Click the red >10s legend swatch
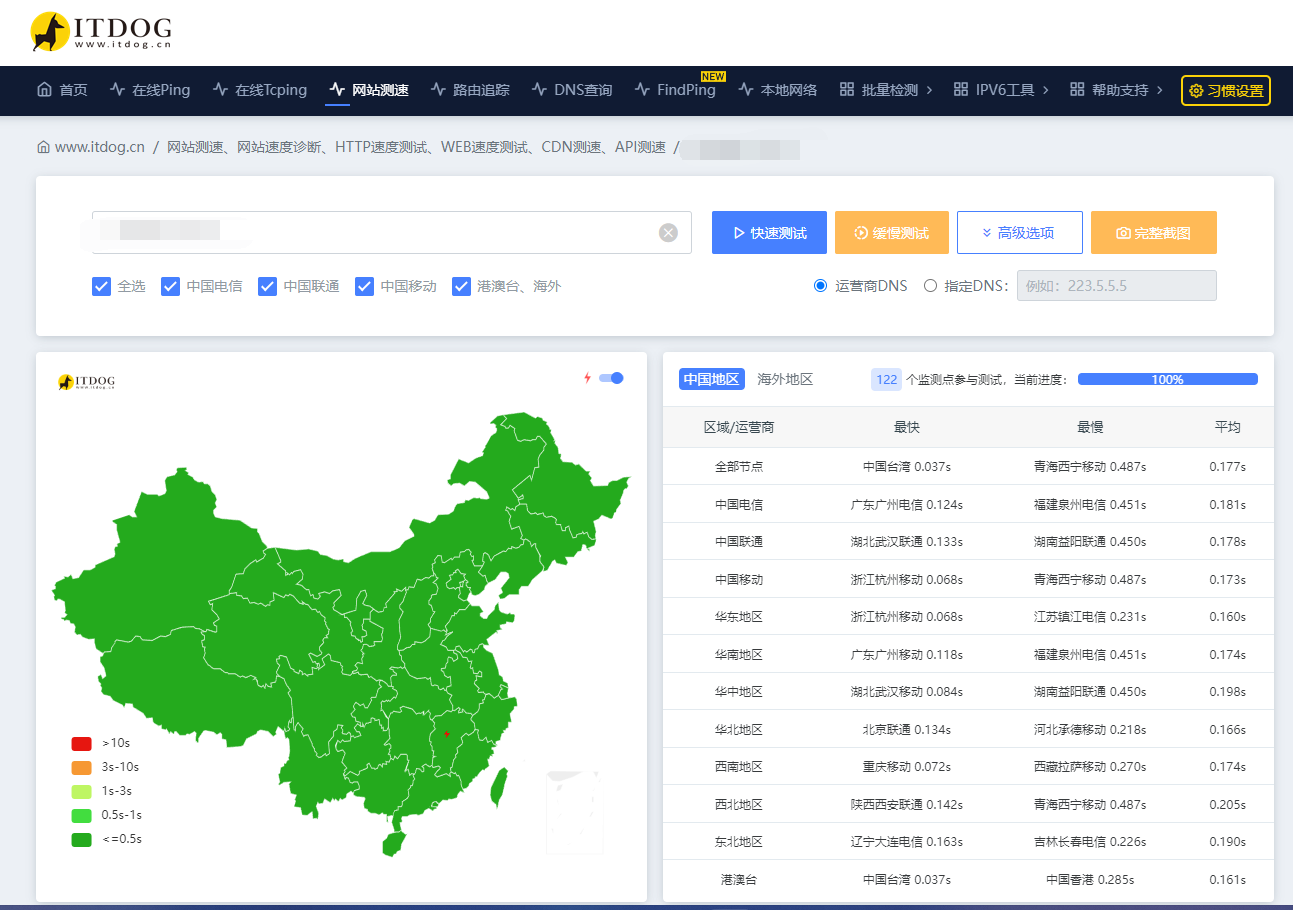 coord(81,743)
